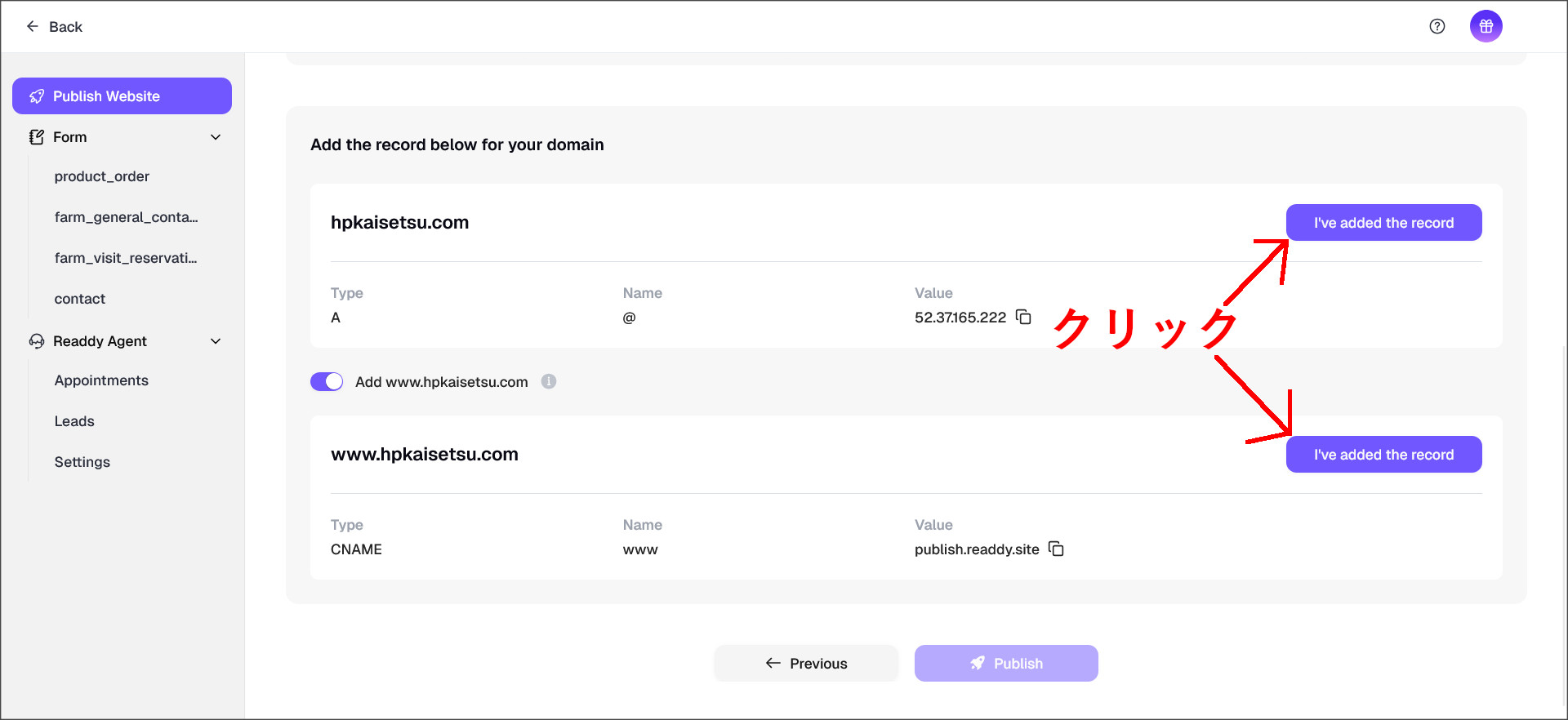This screenshot has height=720, width=1568.
Task: Open the Leads sidebar item
Action: point(74,421)
